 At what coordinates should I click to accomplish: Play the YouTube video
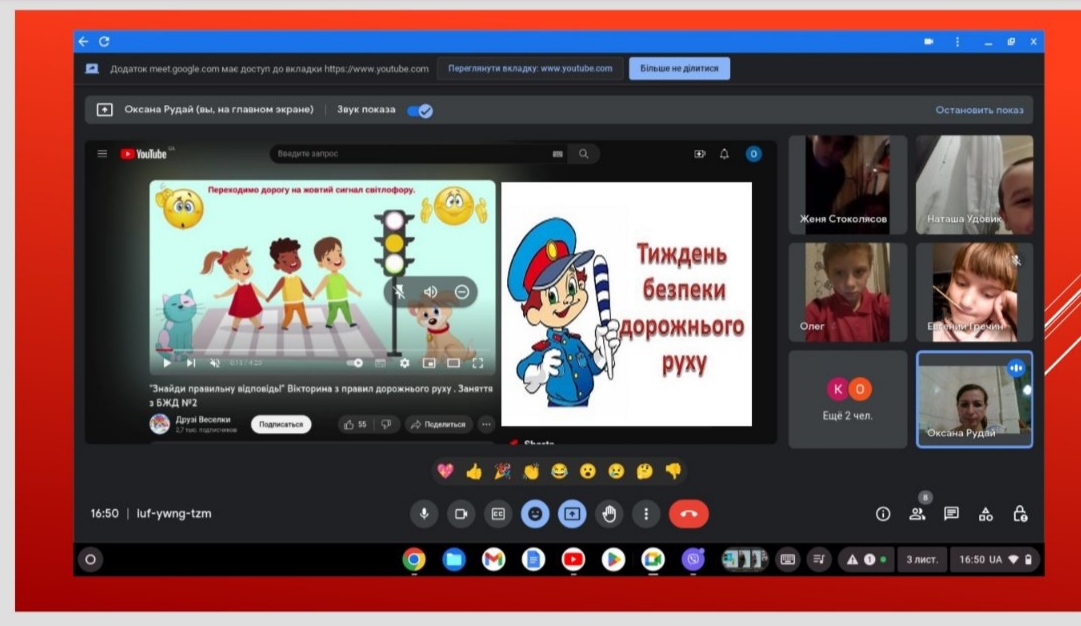pos(167,363)
